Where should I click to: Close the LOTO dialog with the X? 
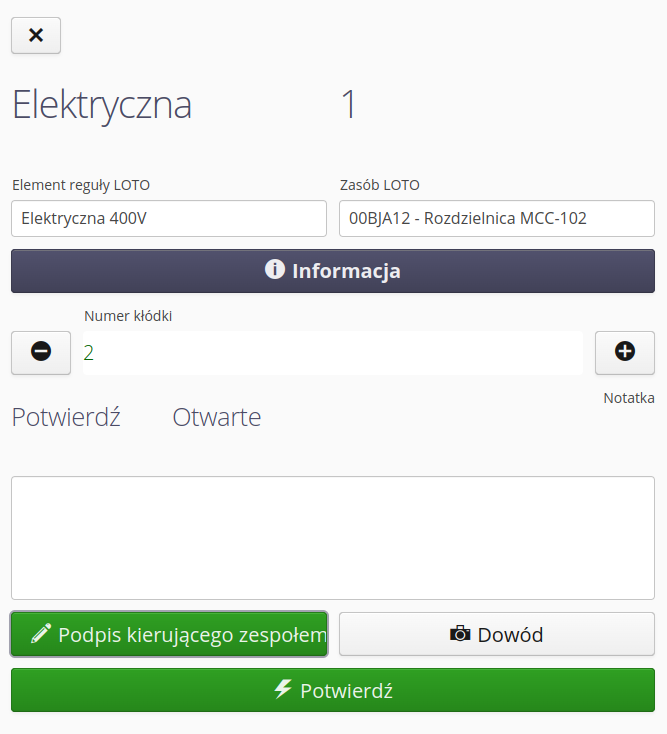click(x=36, y=35)
